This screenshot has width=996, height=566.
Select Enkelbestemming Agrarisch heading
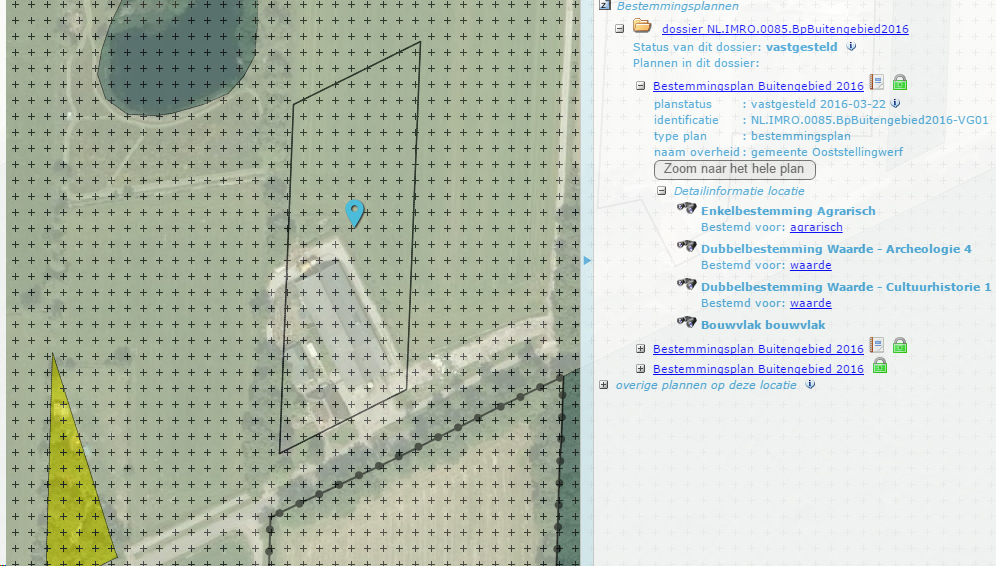point(788,211)
